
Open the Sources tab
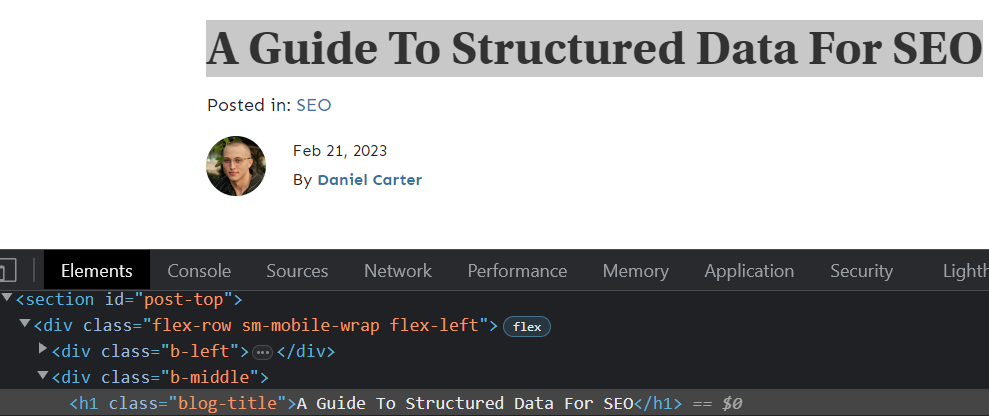pyautogui.click(x=297, y=271)
